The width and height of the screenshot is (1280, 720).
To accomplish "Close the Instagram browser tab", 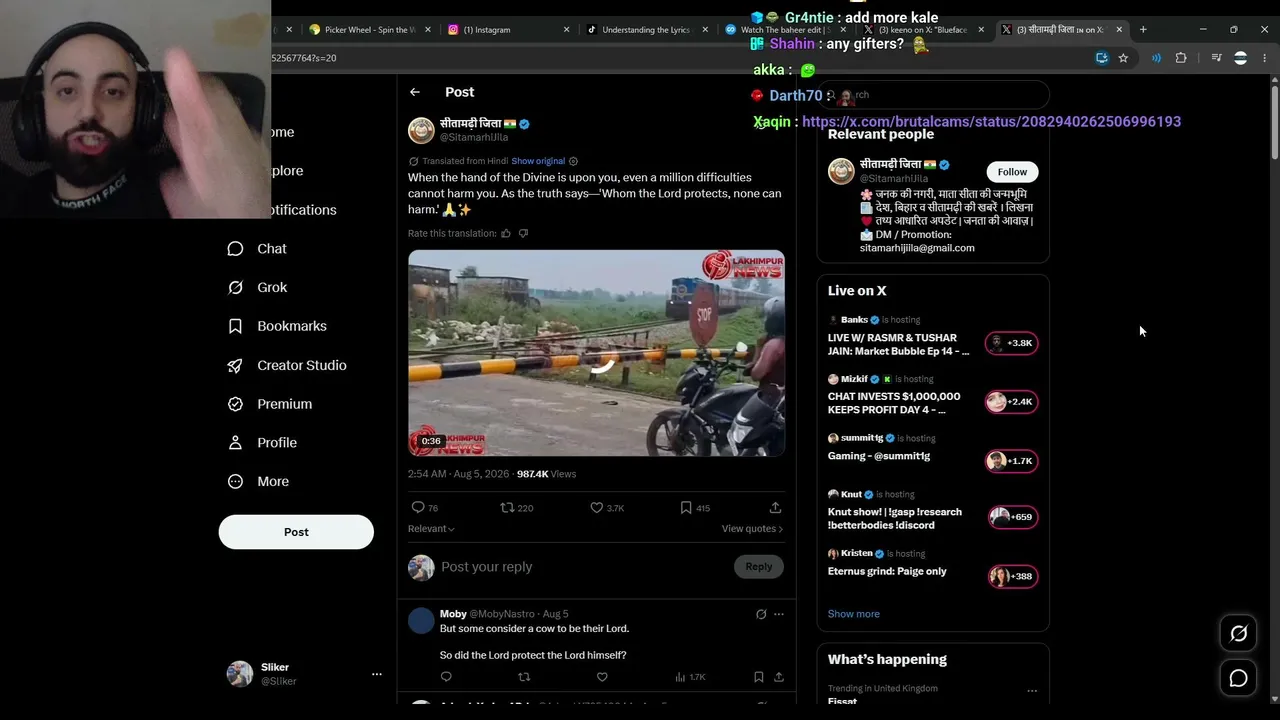I will click(x=567, y=30).
